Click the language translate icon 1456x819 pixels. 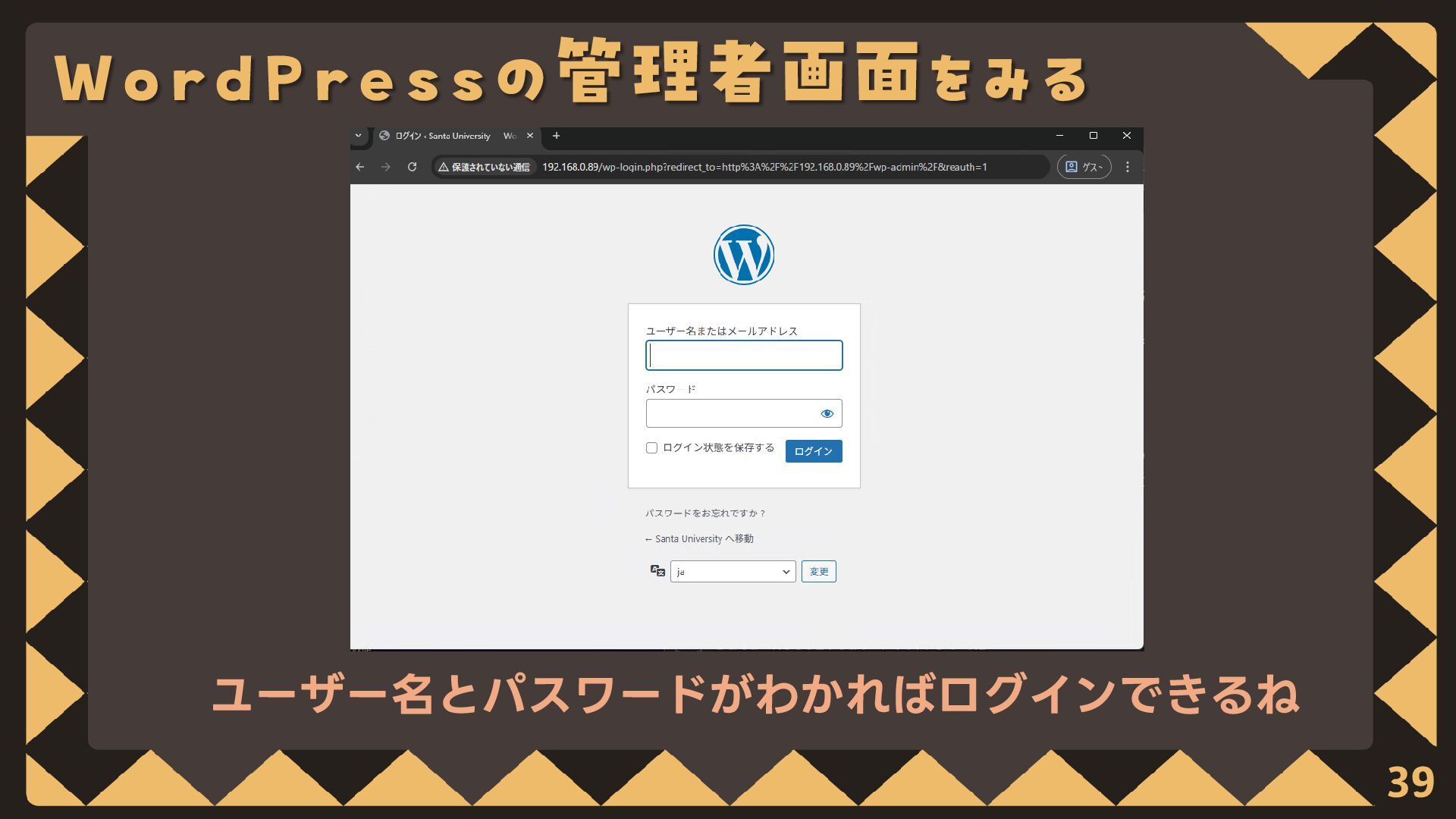pos(657,571)
